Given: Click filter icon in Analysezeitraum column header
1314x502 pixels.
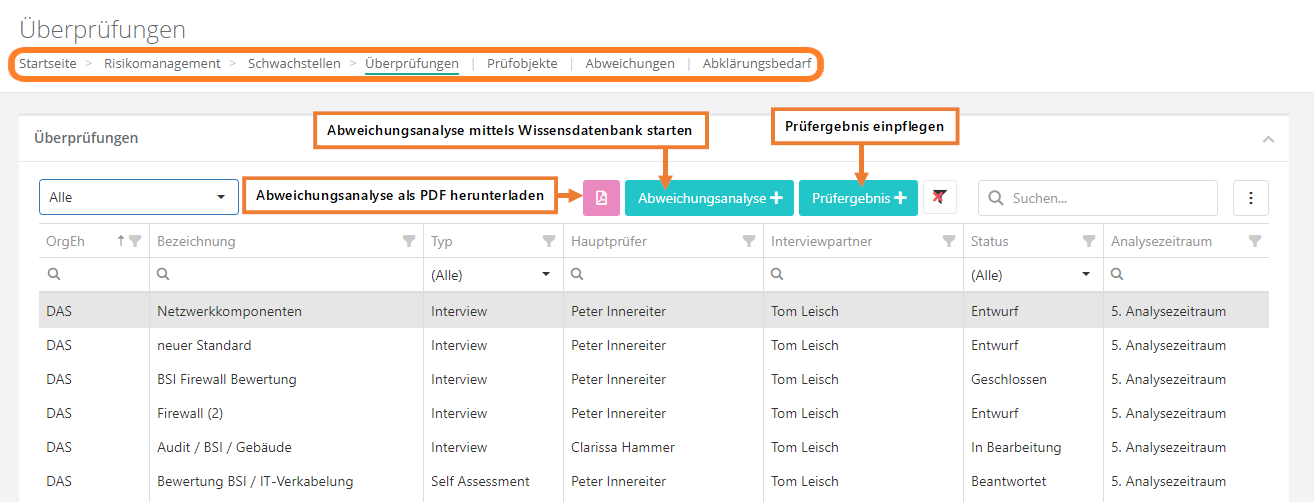Looking at the screenshot, I should pyautogui.click(x=1255, y=241).
